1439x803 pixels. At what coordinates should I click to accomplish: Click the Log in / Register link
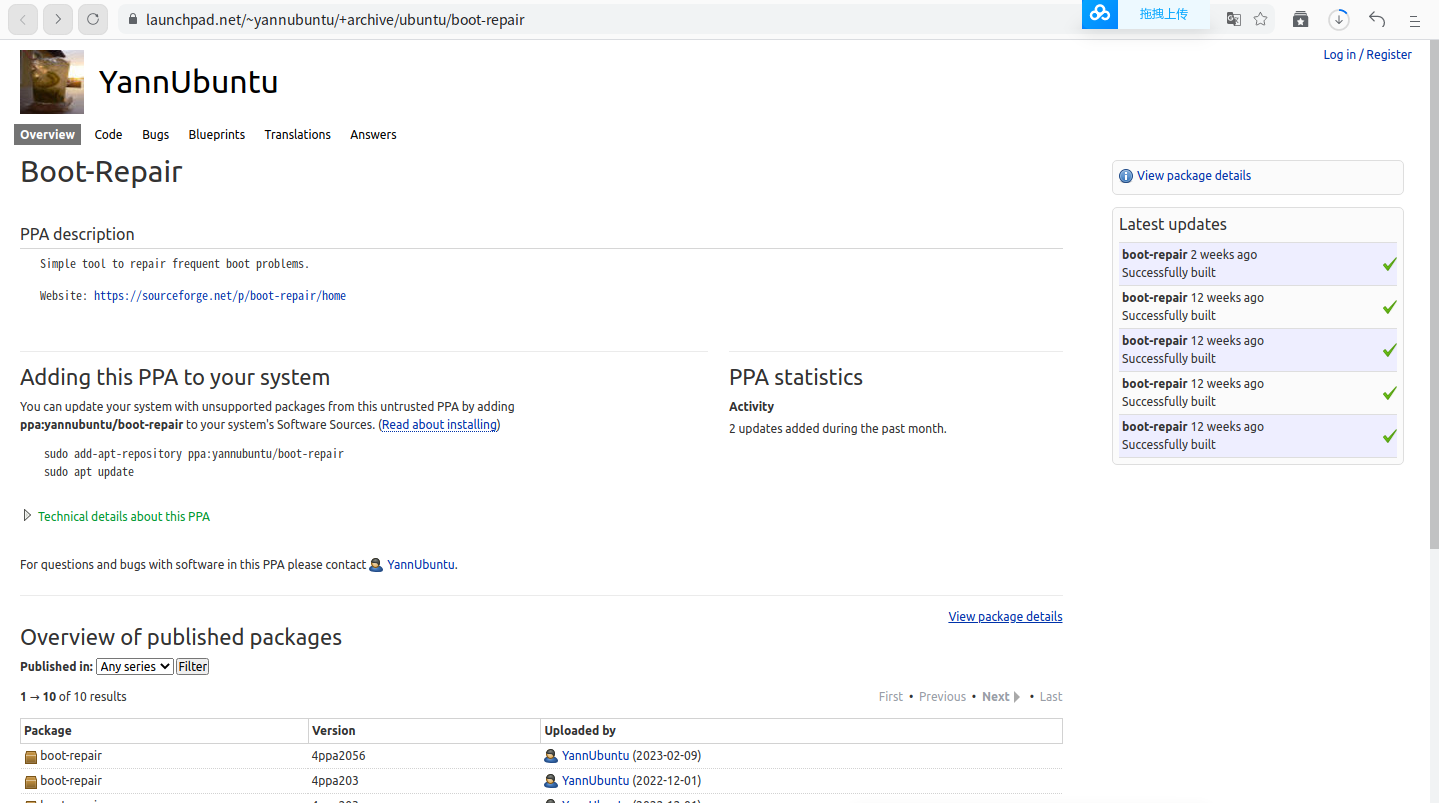1367,55
